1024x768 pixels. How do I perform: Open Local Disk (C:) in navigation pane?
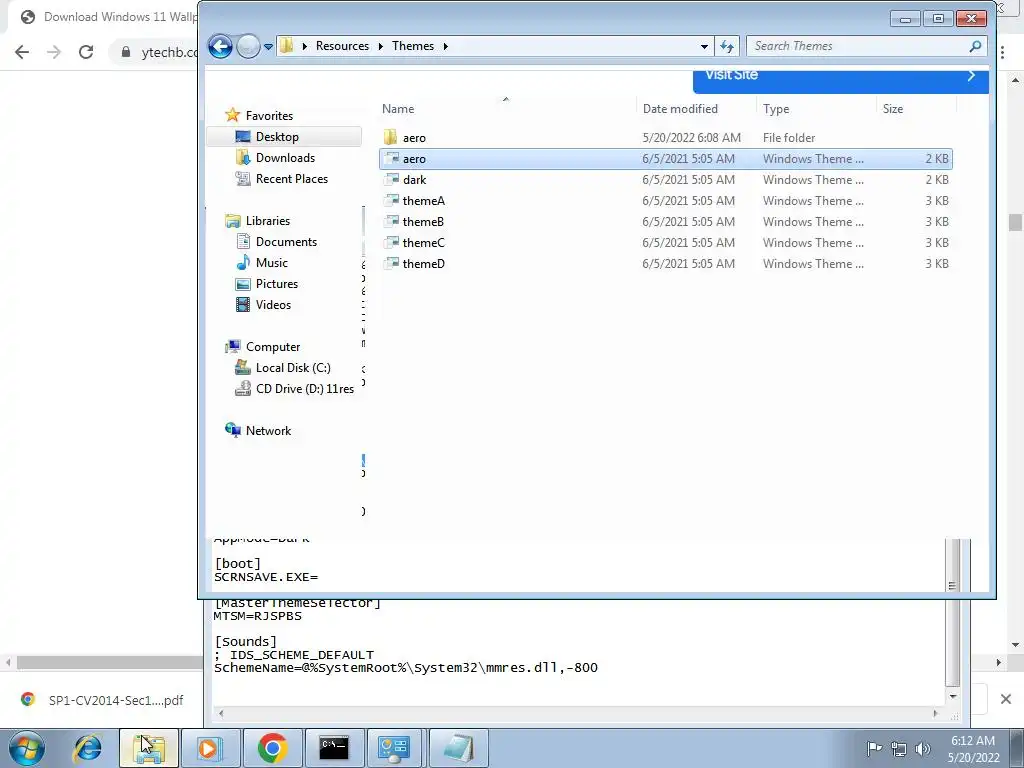[293, 368]
